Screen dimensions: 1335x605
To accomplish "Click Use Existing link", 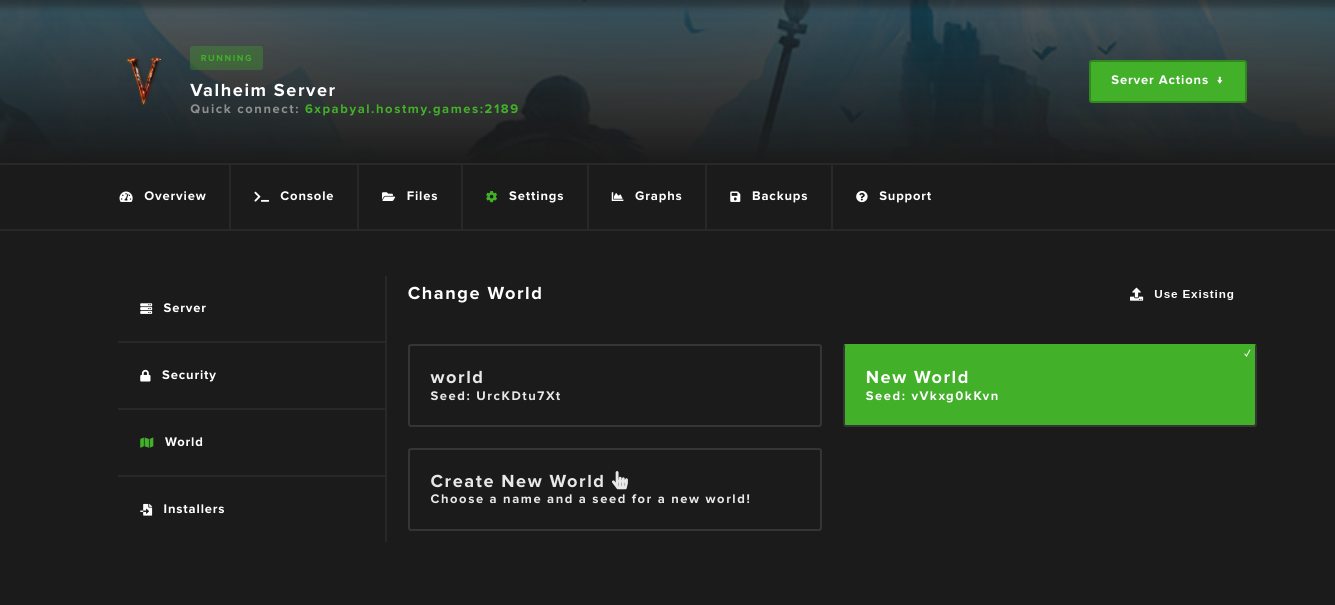I will click(1182, 294).
